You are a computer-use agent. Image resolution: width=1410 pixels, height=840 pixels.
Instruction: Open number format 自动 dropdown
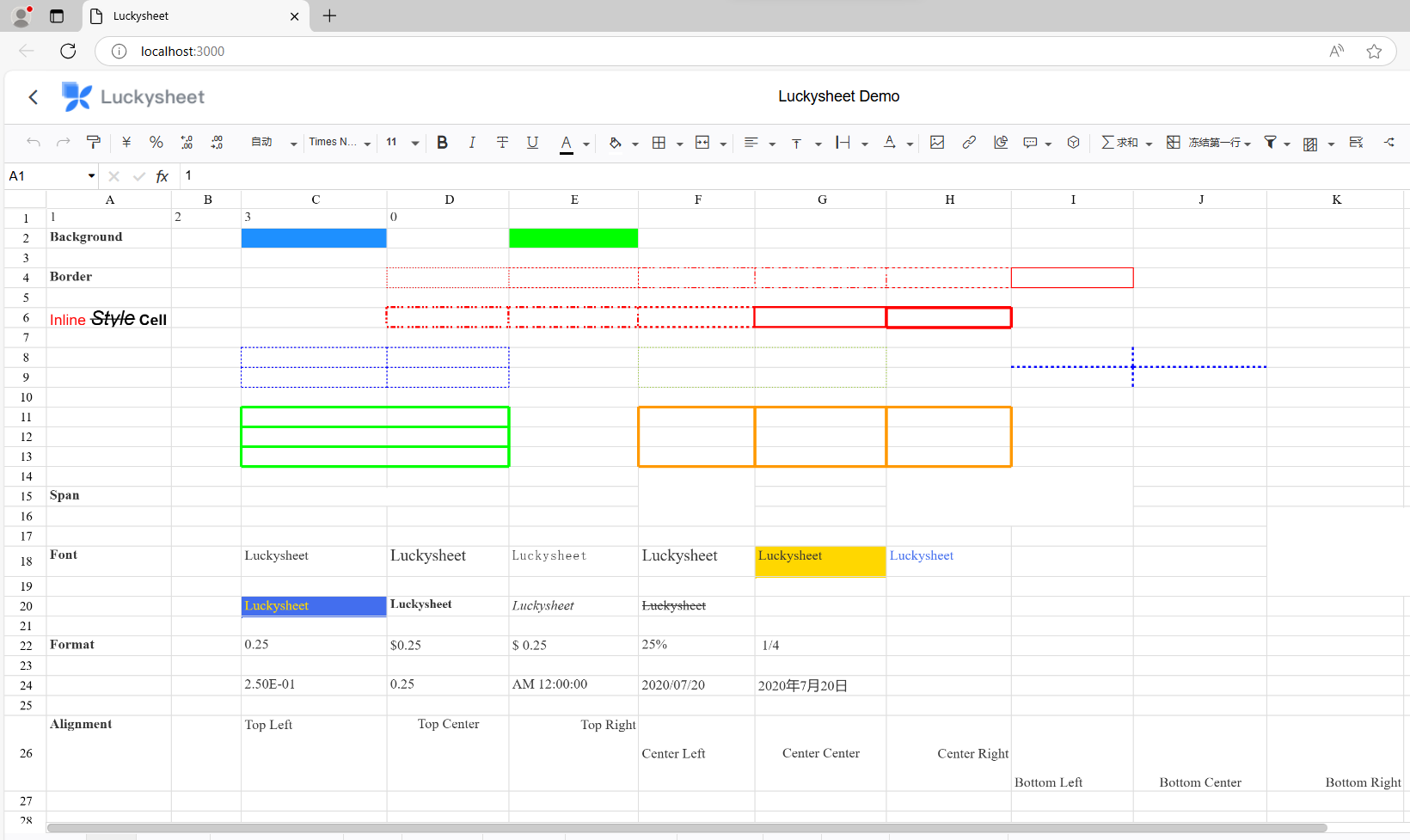[273, 143]
